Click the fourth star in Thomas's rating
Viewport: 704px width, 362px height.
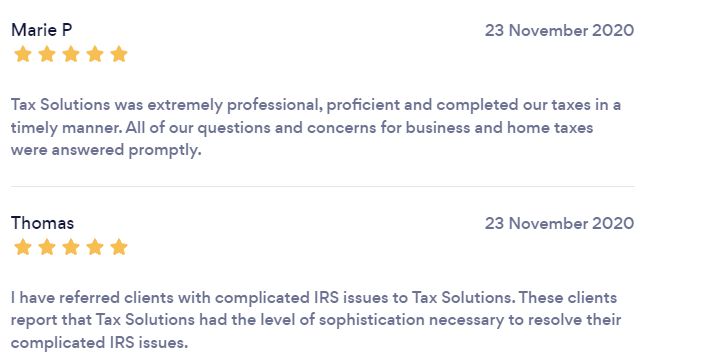[x=95, y=247]
